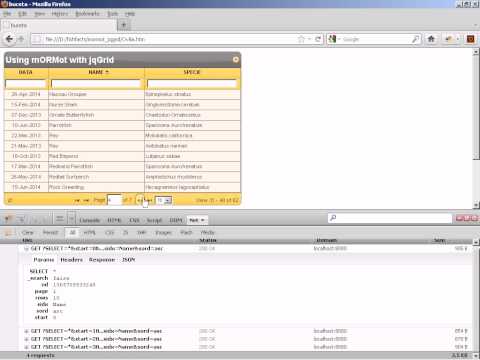Open the Params tab of the request
Screen dimensions: 480x360
point(44,260)
